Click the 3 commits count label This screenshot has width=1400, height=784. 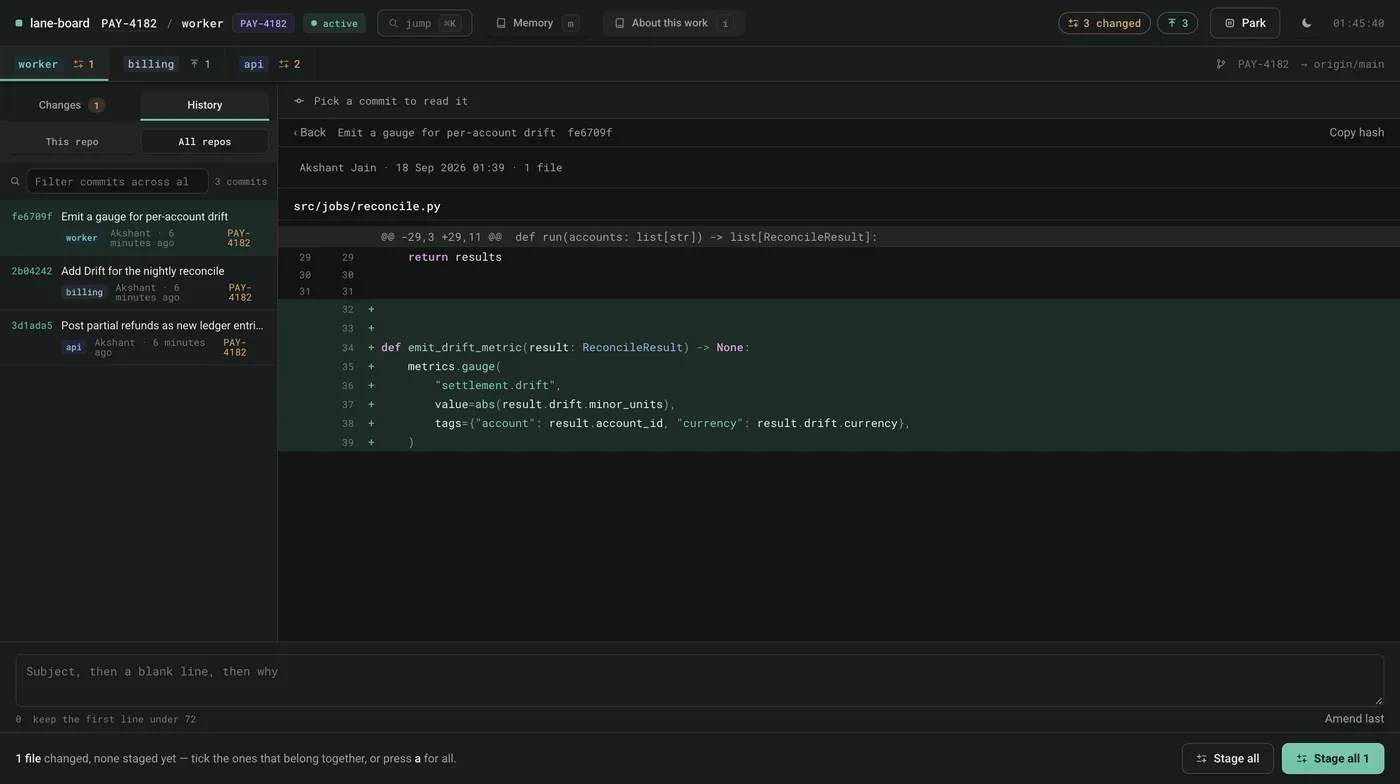click(241, 181)
